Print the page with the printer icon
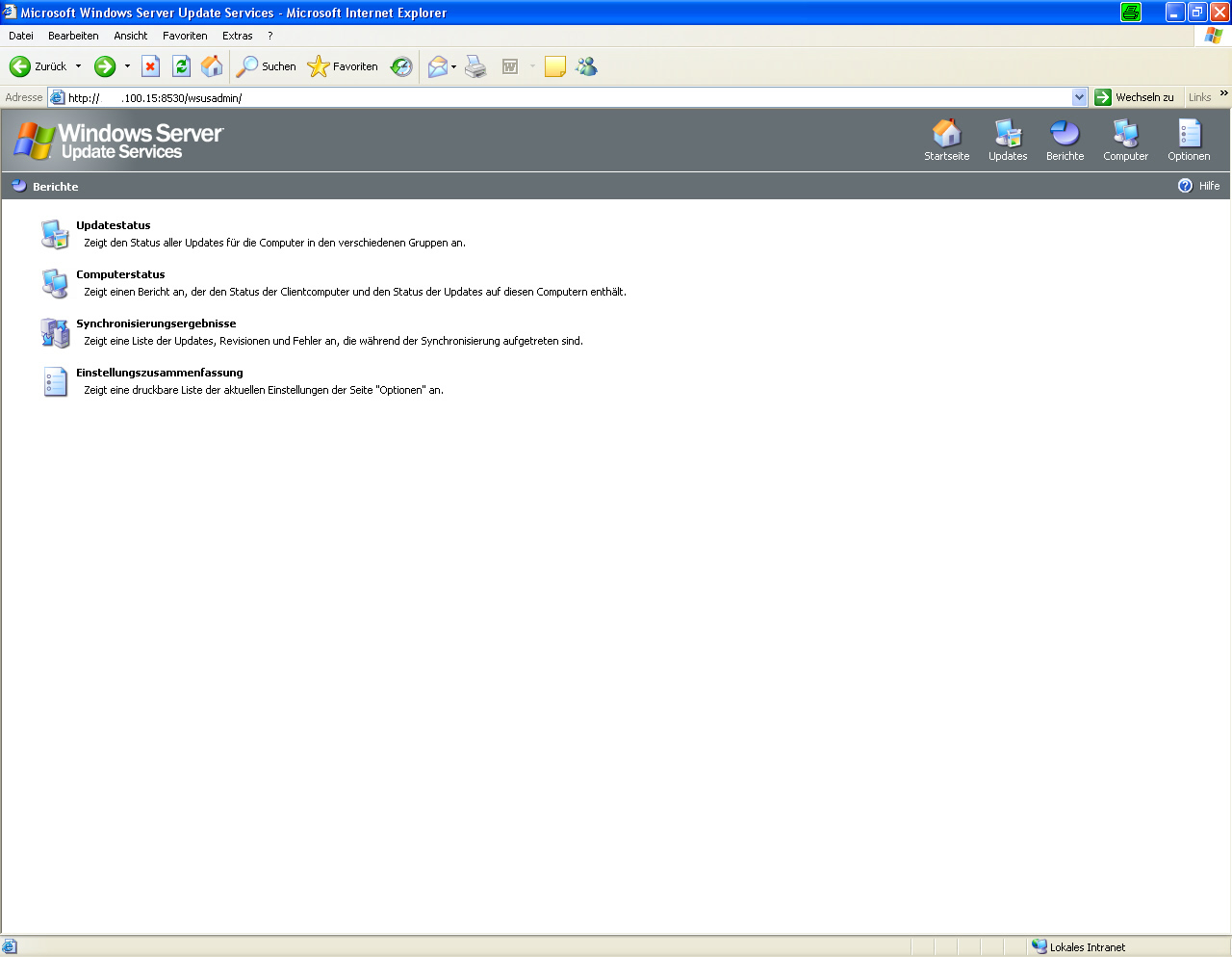Screen dimensions: 1232x957 pos(475,66)
